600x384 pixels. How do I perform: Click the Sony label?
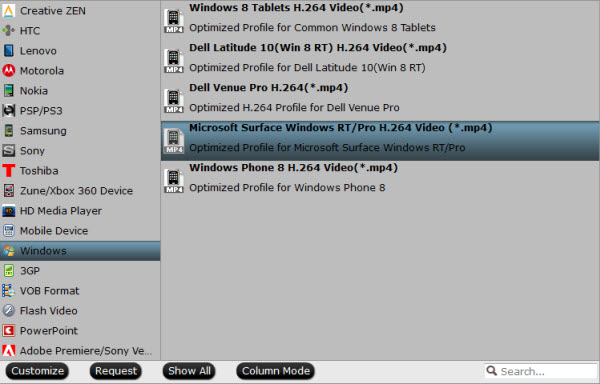click(x=32, y=151)
